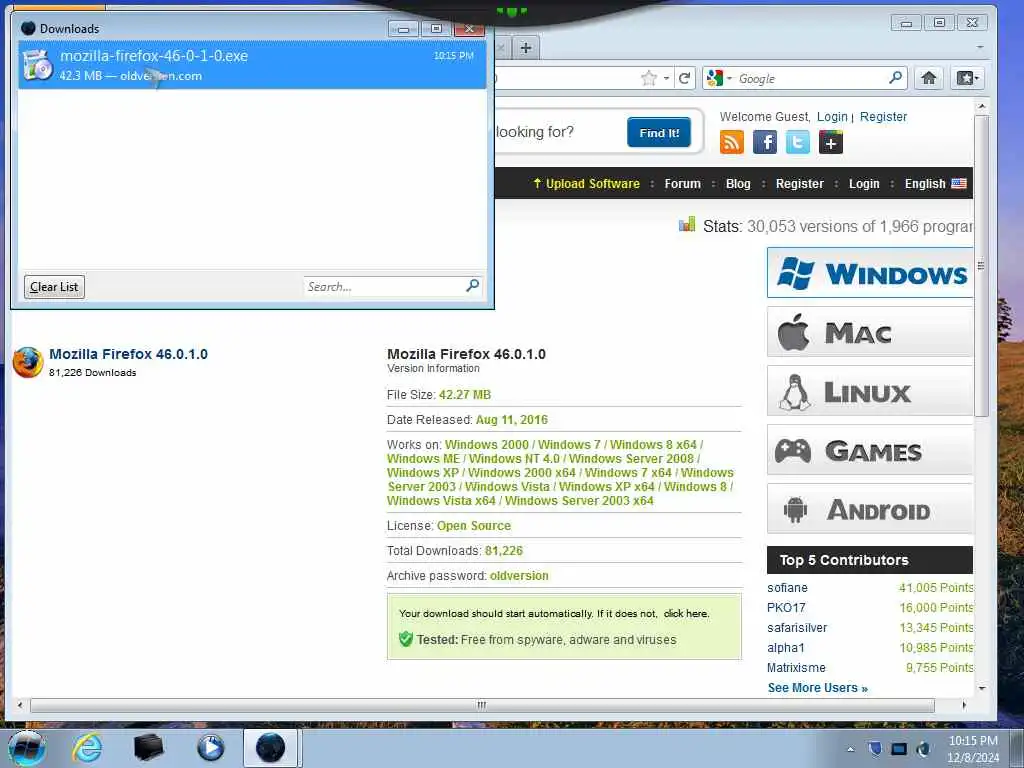Screen dimensions: 1024x768
Task: Open Forum in the nav bar
Action: coord(682,184)
